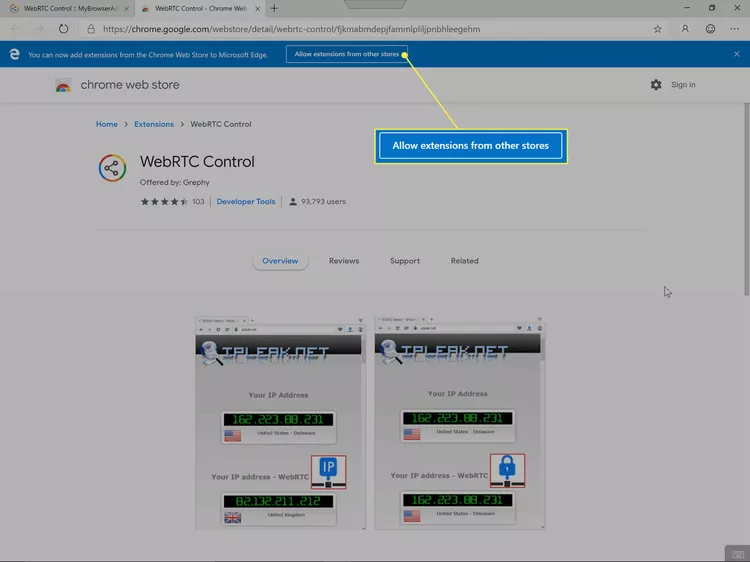750x562 pixels.
Task: Open the Developer Tools category link
Action: pyautogui.click(x=246, y=202)
